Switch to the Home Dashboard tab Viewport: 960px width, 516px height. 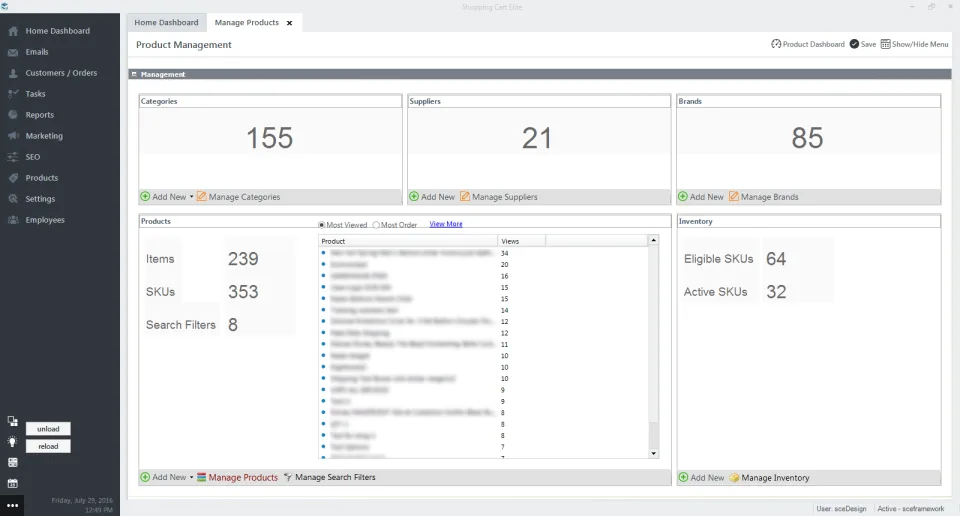point(167,23)
